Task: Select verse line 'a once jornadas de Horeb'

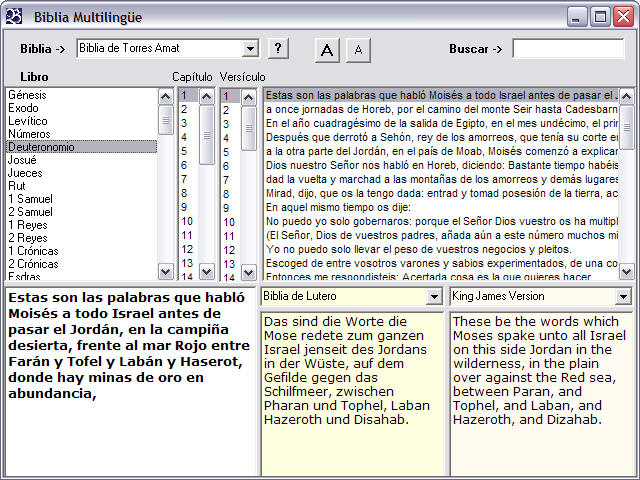Action: pos(441,109)
